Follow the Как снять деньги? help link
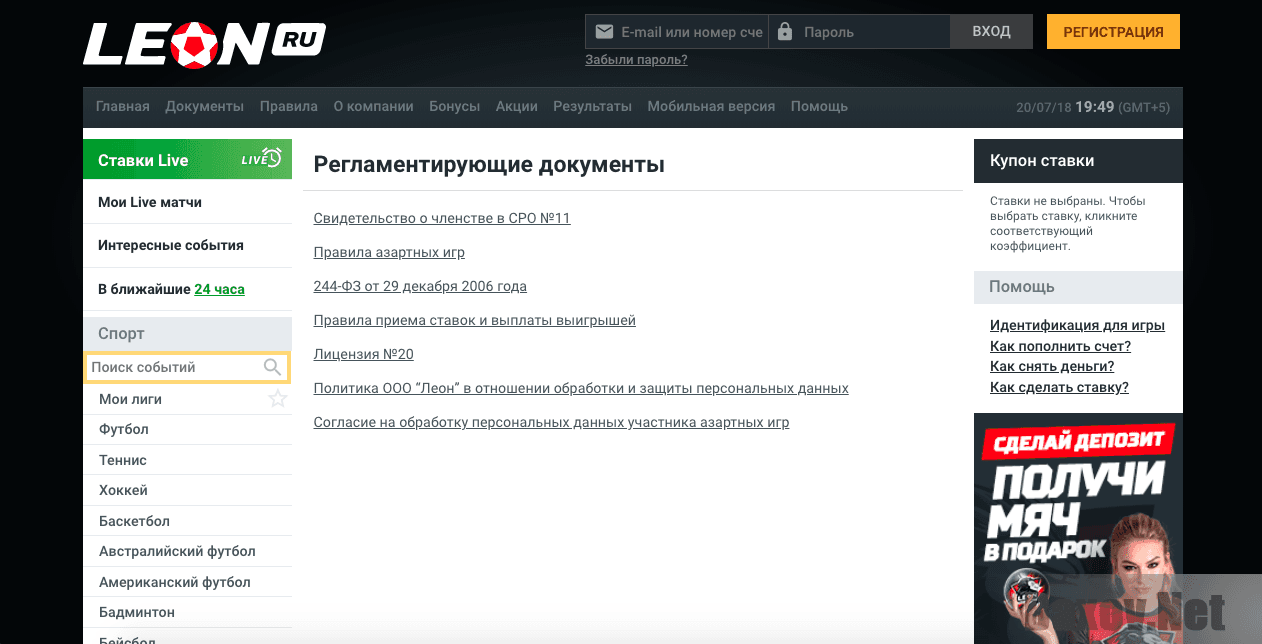This screenshot has width=1262, height=644. [1051, 367]
